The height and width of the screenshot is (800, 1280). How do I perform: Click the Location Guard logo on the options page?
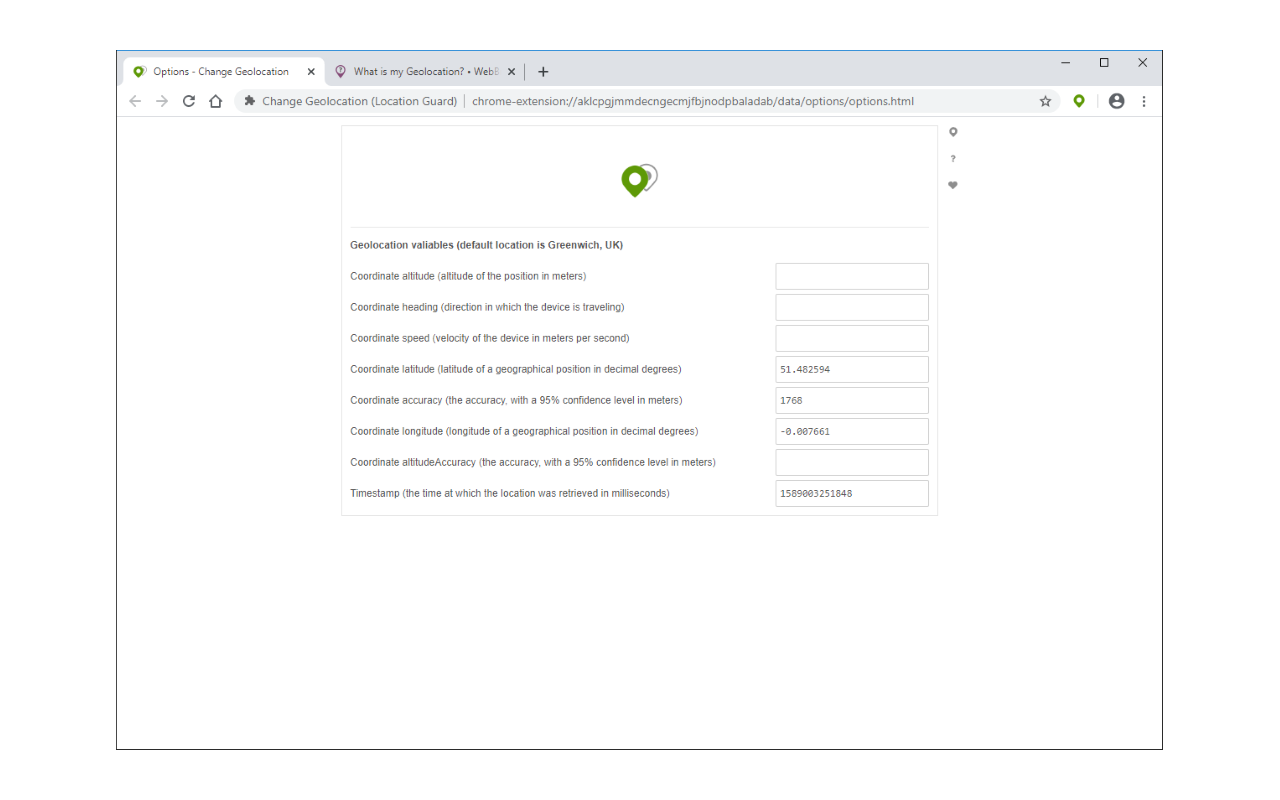(x=638, y=181)
